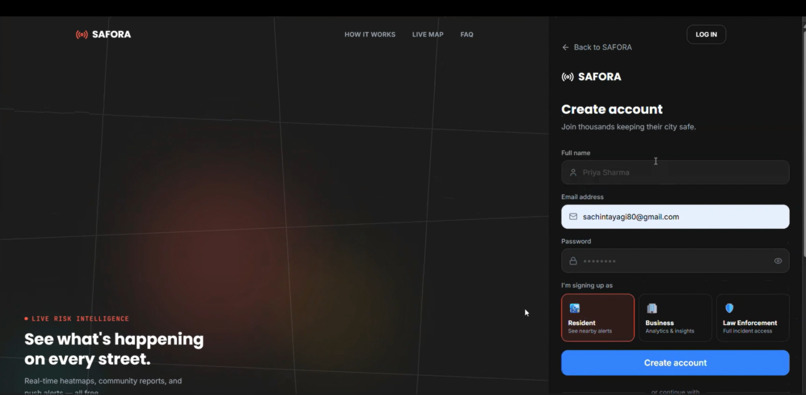This screenshot has height=395, width=806.
Task: Click the envelope icon in the email field
Action: coord(573,217)
